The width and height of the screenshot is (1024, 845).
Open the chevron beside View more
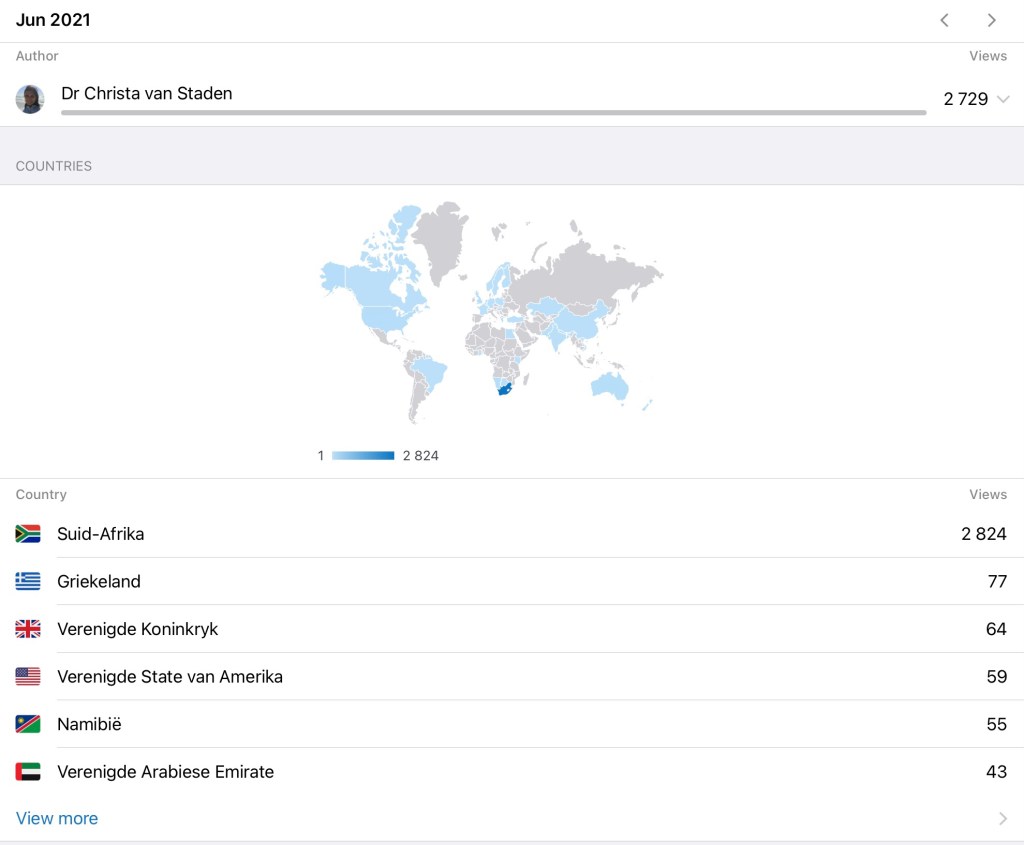point(1003,819)
